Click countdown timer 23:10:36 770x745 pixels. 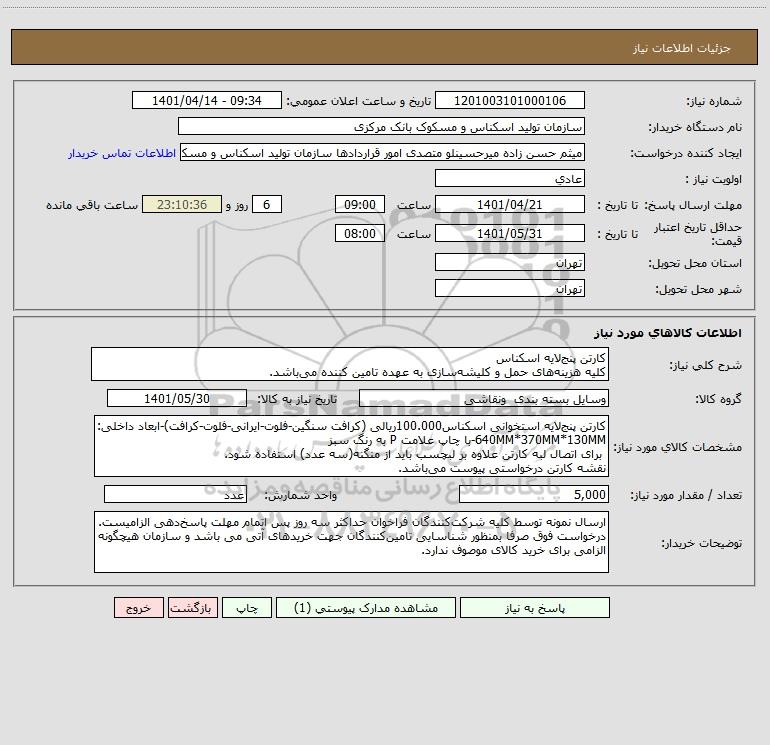182,205
